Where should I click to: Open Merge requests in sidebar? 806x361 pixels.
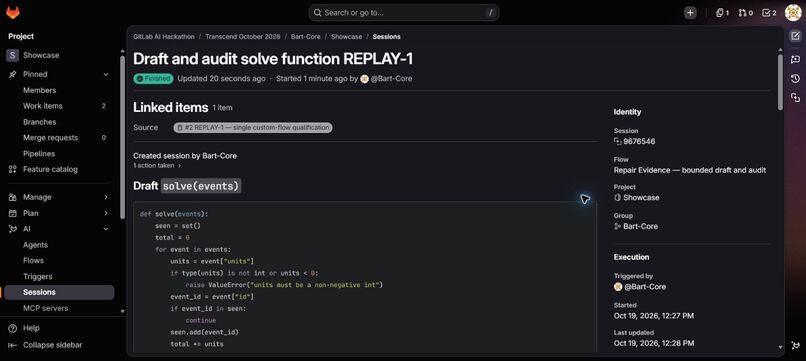[x=50, y=138]
